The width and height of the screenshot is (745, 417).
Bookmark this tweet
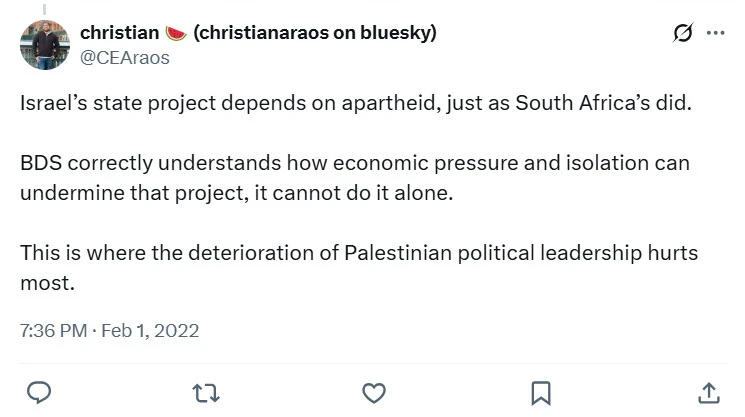tap(540, 392)
